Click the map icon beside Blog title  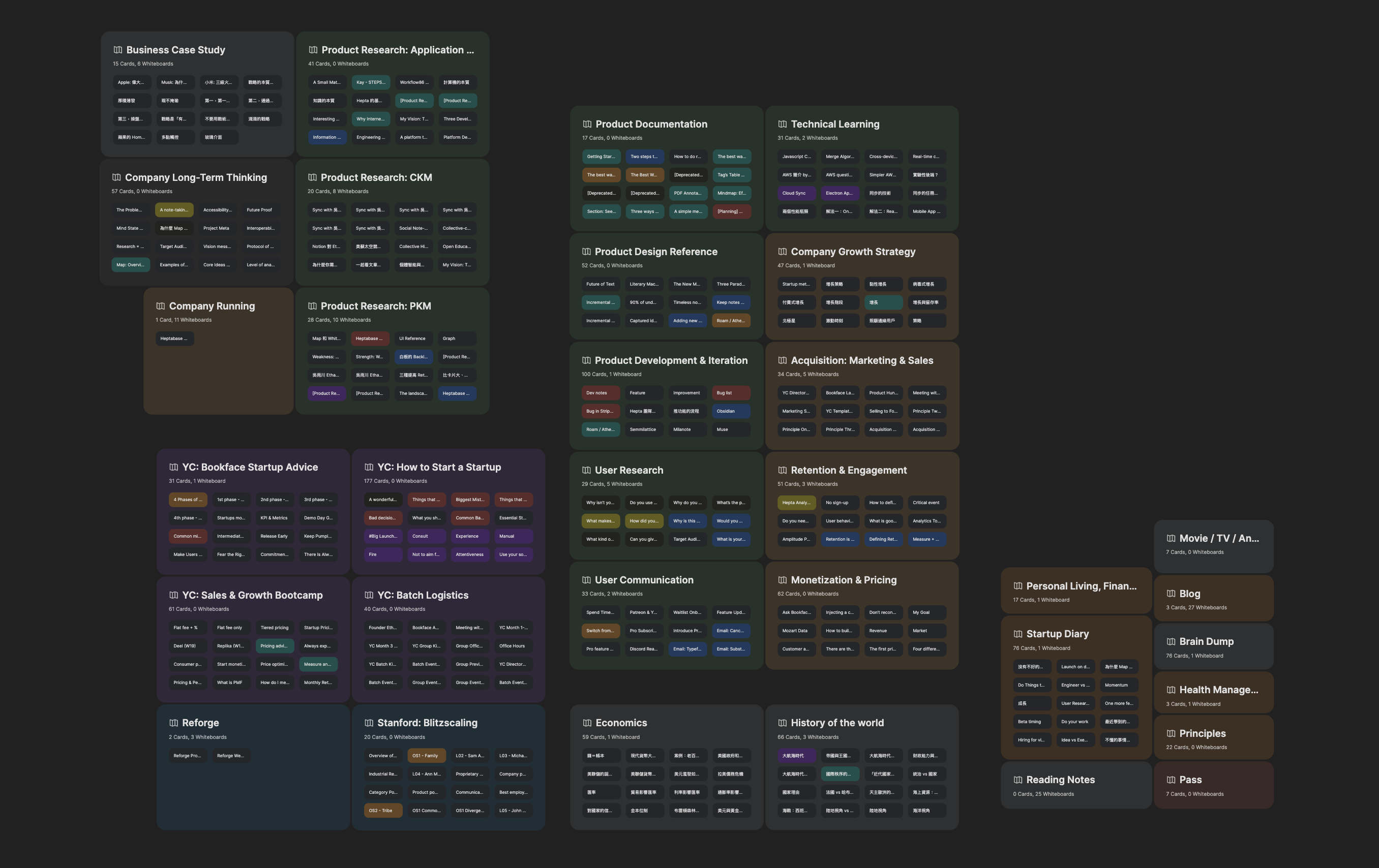[x=1171, y=594]
